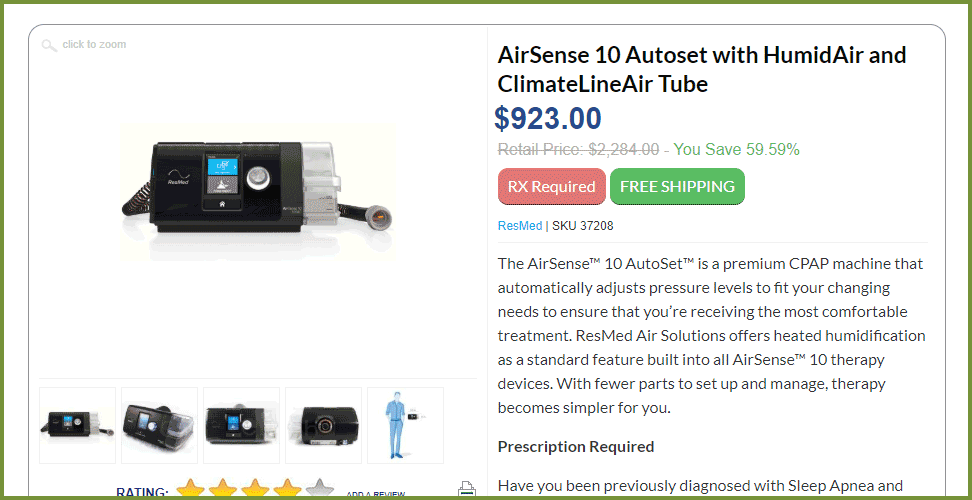Click the second gold rating star
Screen dimensions: 972x500
click(223, 488)
